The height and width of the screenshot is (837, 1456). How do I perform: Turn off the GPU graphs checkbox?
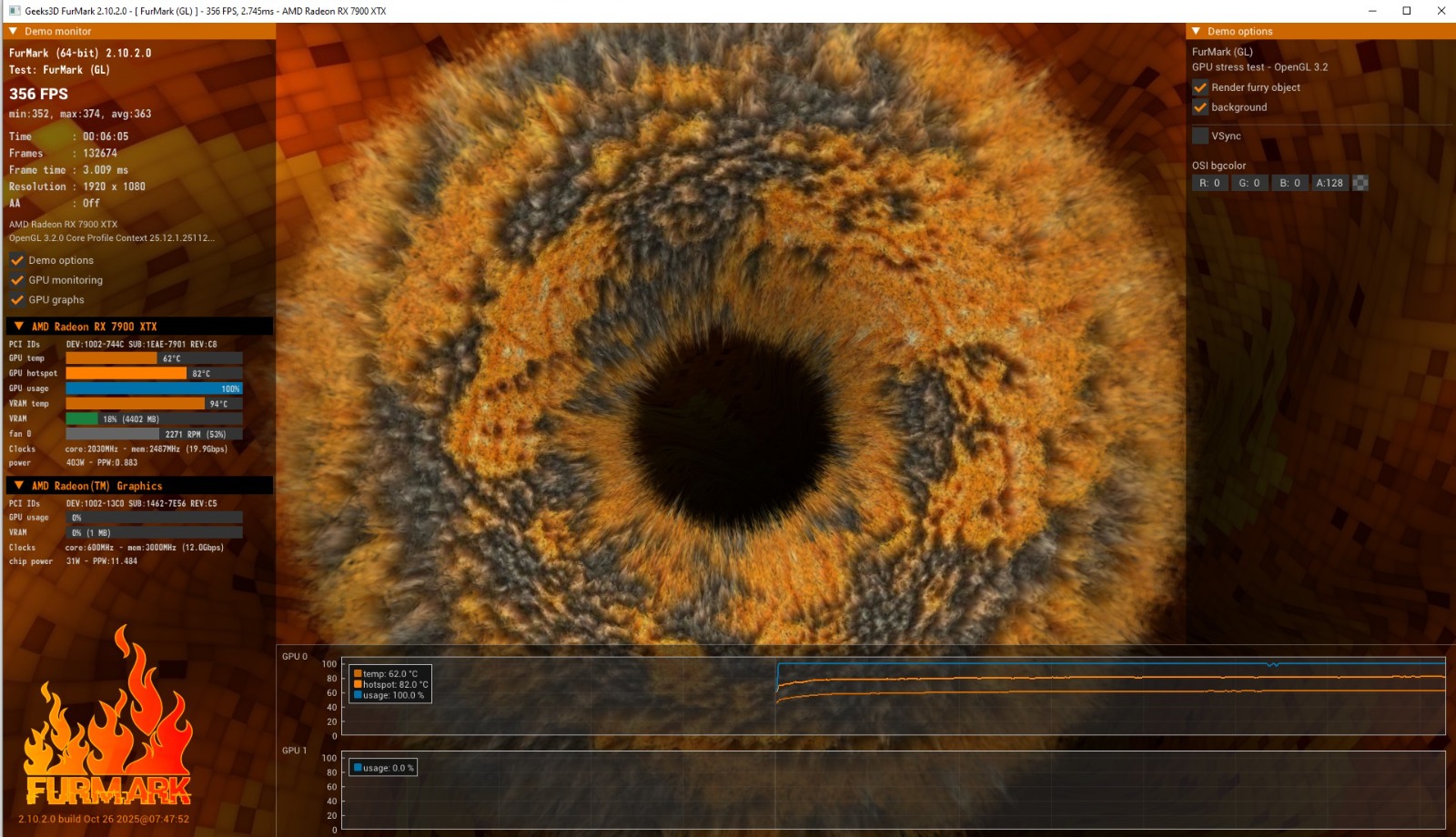pyautogui.click(x=17, y=300)
